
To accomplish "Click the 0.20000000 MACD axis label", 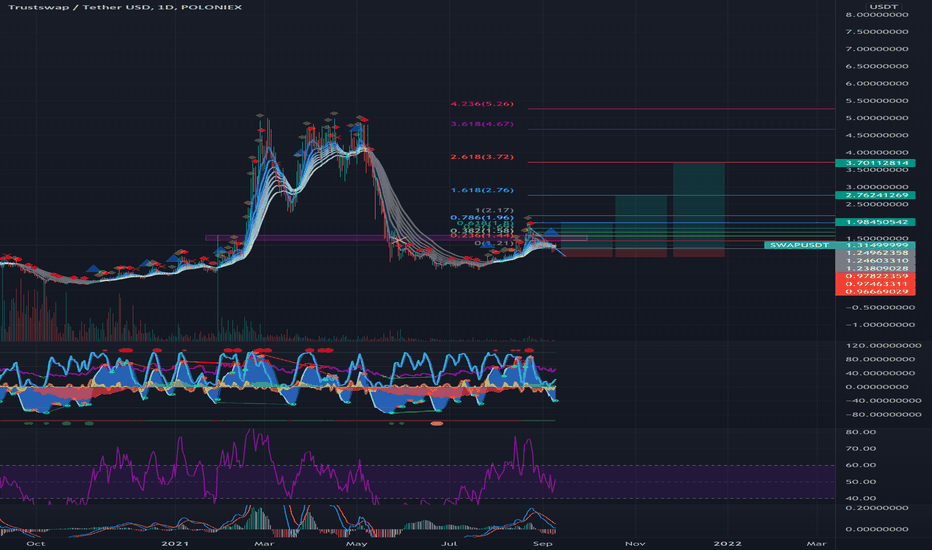I will click(877, 508).
